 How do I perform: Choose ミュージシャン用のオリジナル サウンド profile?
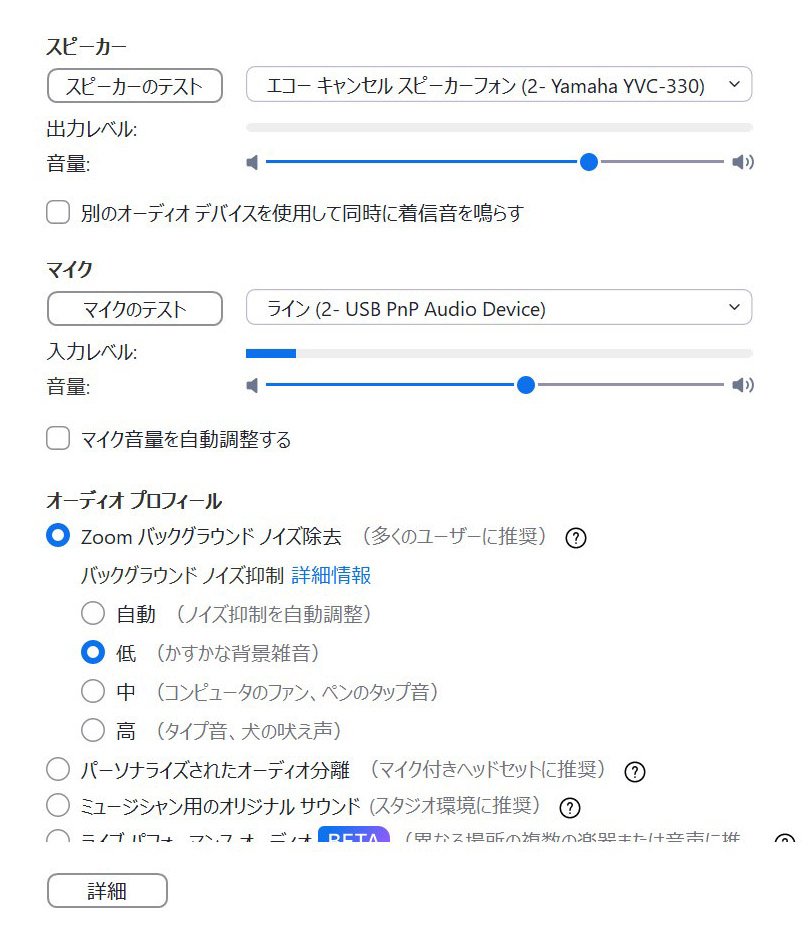(59, 805)
